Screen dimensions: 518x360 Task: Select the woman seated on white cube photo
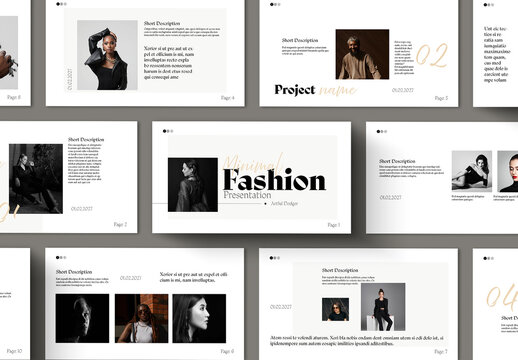(383, 307)
